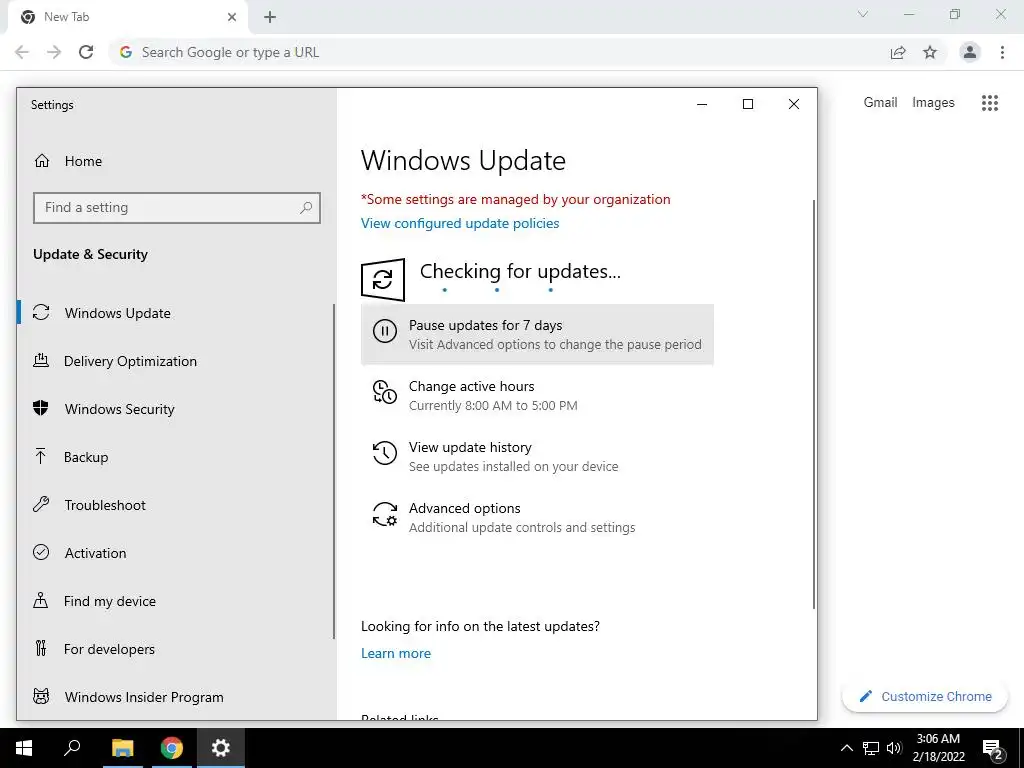The image size is (1024, 768).
Task: Click the update history clock icon
Action: [385, 453]
